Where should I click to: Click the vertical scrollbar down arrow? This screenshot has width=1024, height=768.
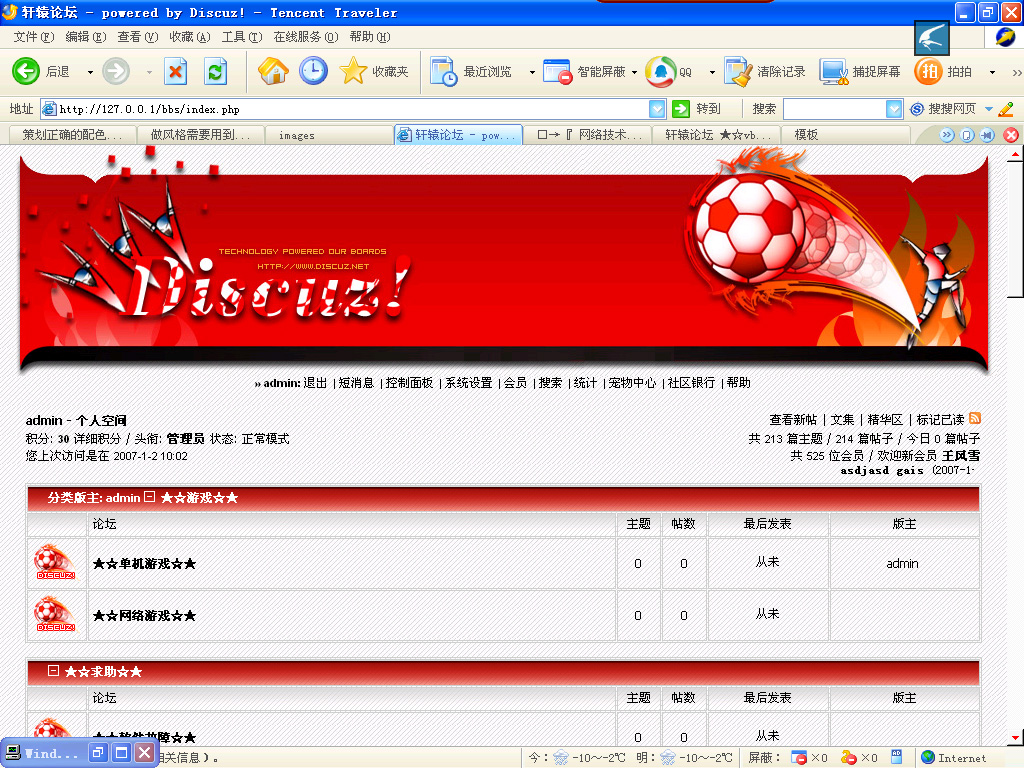tap(1016, 738)
